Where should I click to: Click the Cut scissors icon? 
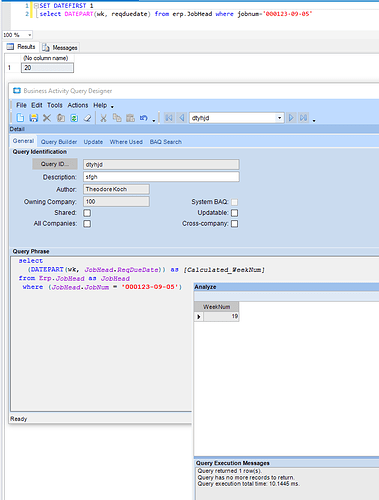point(103,118)
